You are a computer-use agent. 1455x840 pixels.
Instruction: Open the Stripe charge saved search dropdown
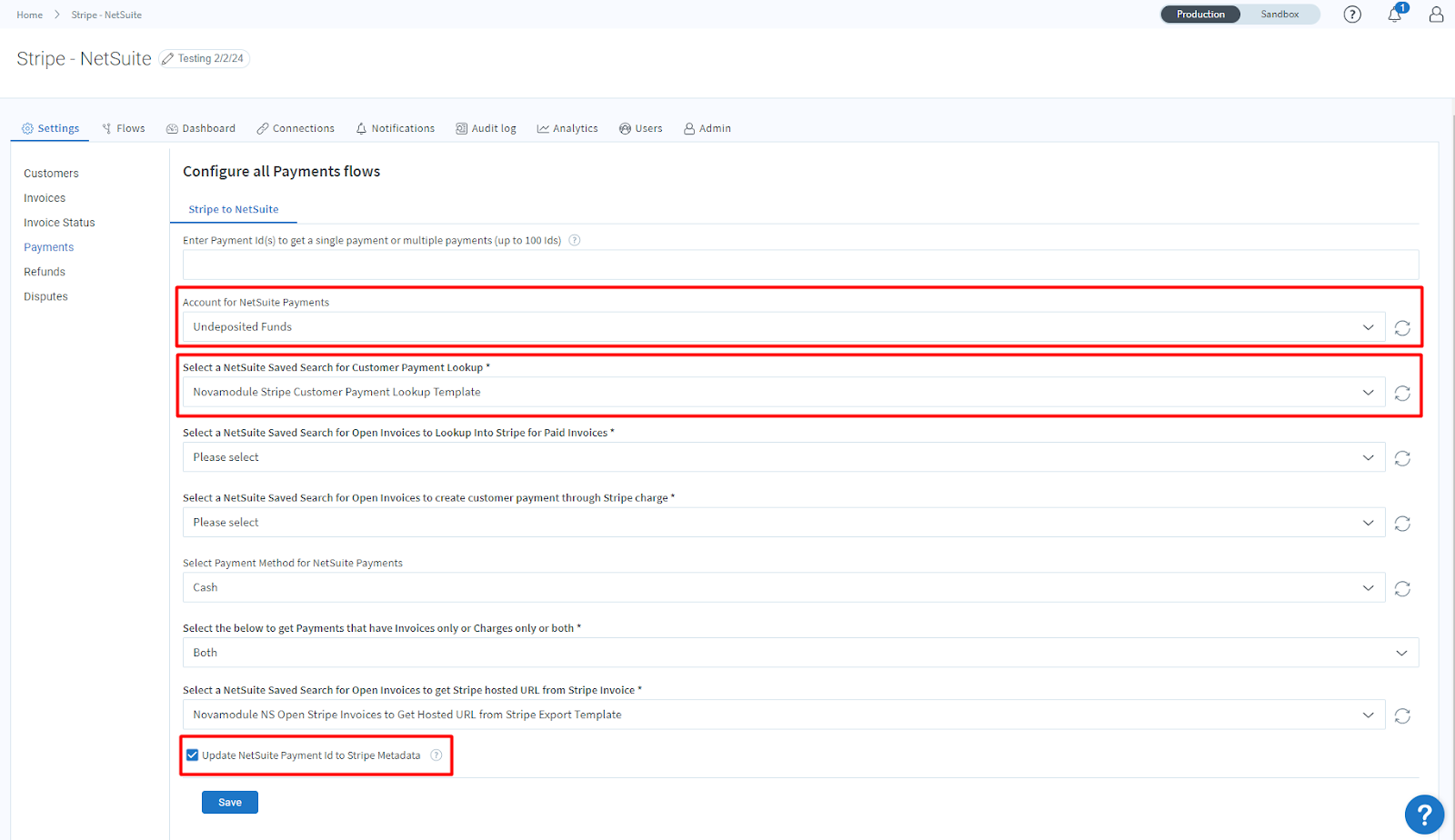coord(784,523)
